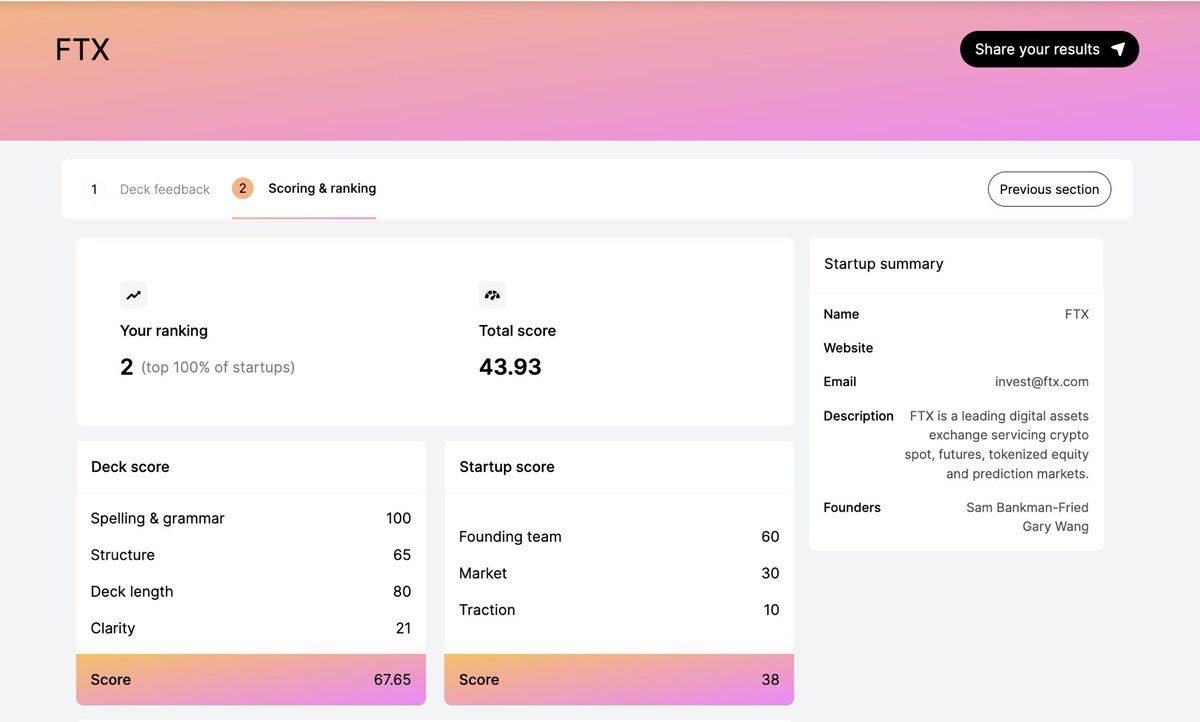Click the Clarity row label
The height and width of the screenshot is (722, 1200).
tap(113, 628)
